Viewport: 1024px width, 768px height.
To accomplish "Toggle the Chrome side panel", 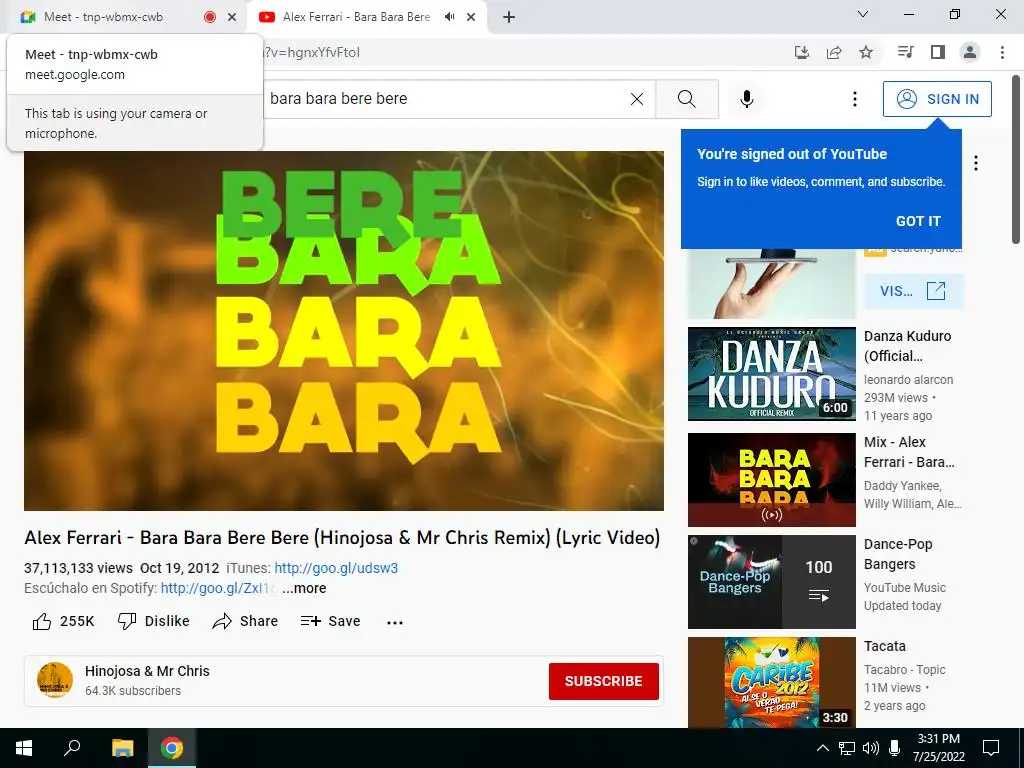I will (x=938, y=52).
